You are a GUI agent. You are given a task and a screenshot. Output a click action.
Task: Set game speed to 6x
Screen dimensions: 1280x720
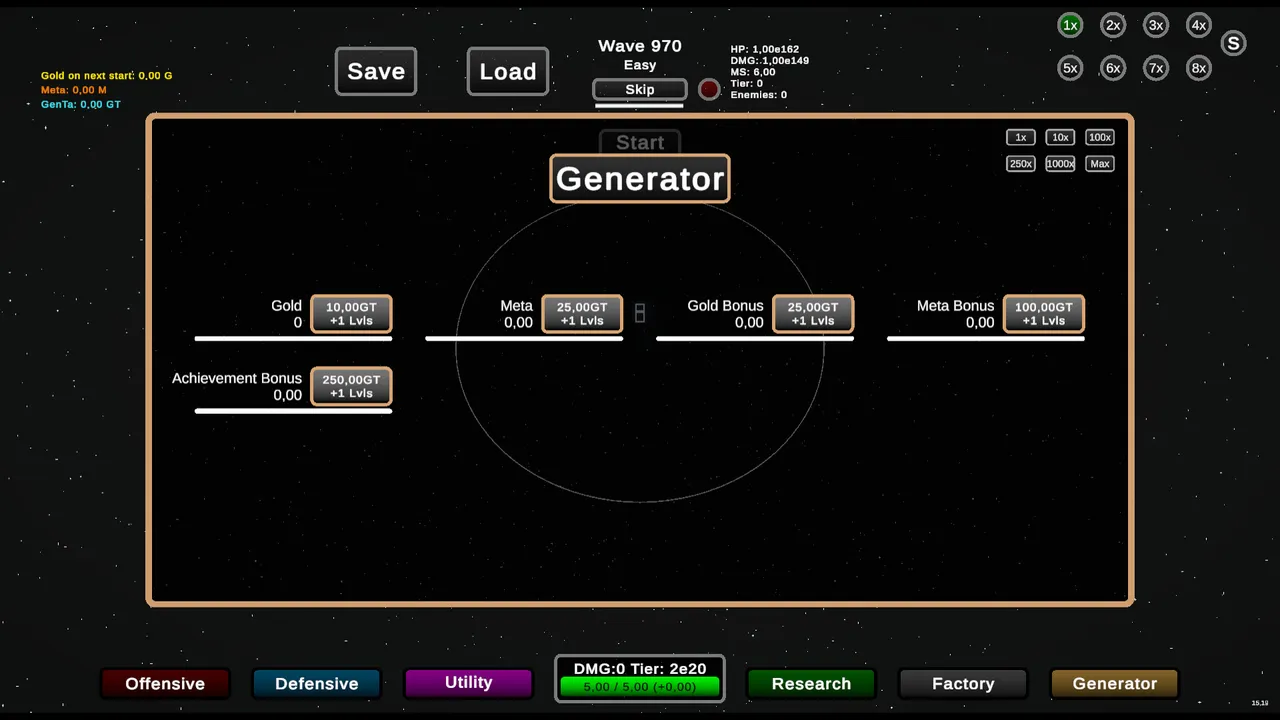coord(1113,68)
